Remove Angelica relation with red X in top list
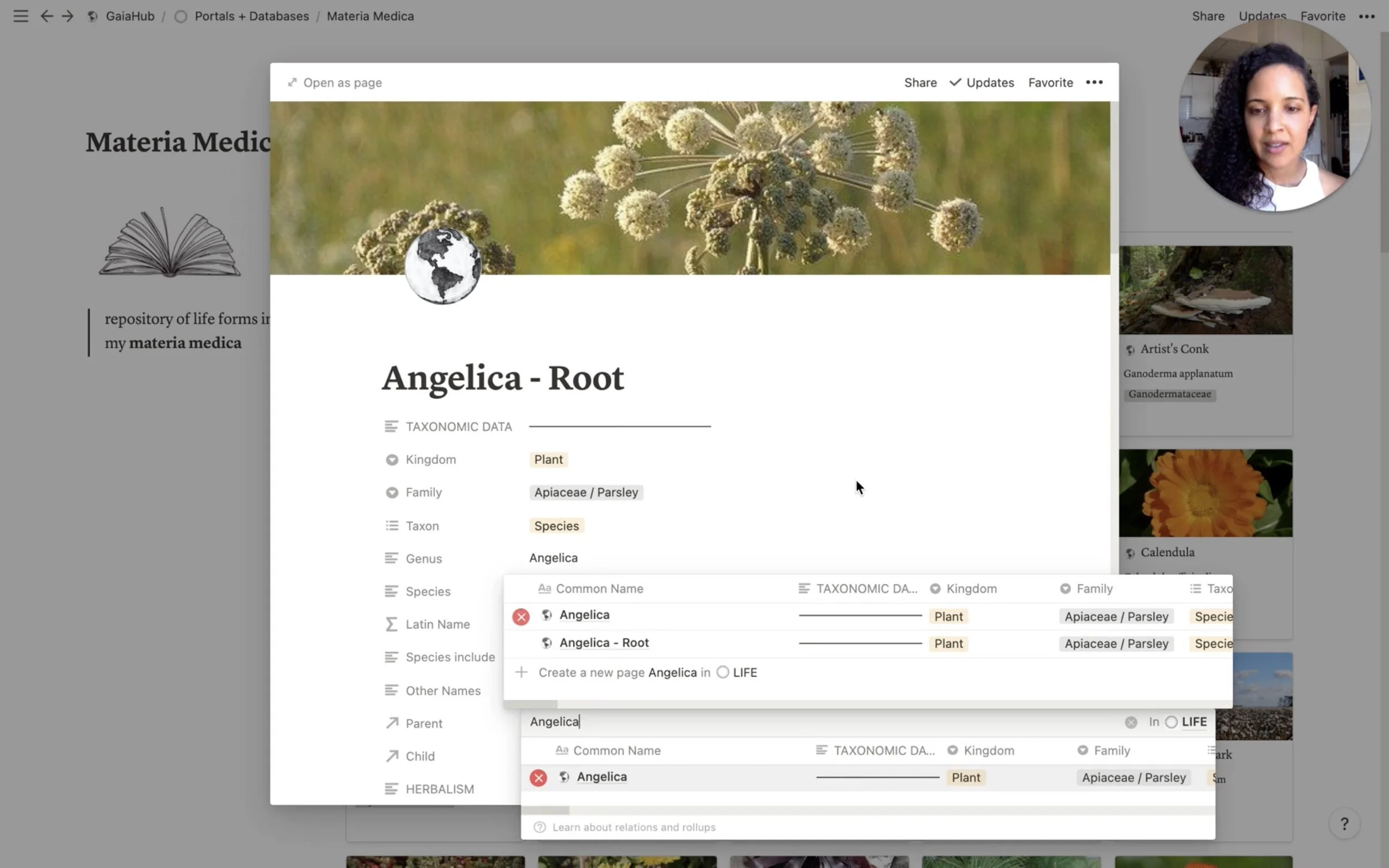This screenshot has height=868, width=1389. tap(521, 616)
